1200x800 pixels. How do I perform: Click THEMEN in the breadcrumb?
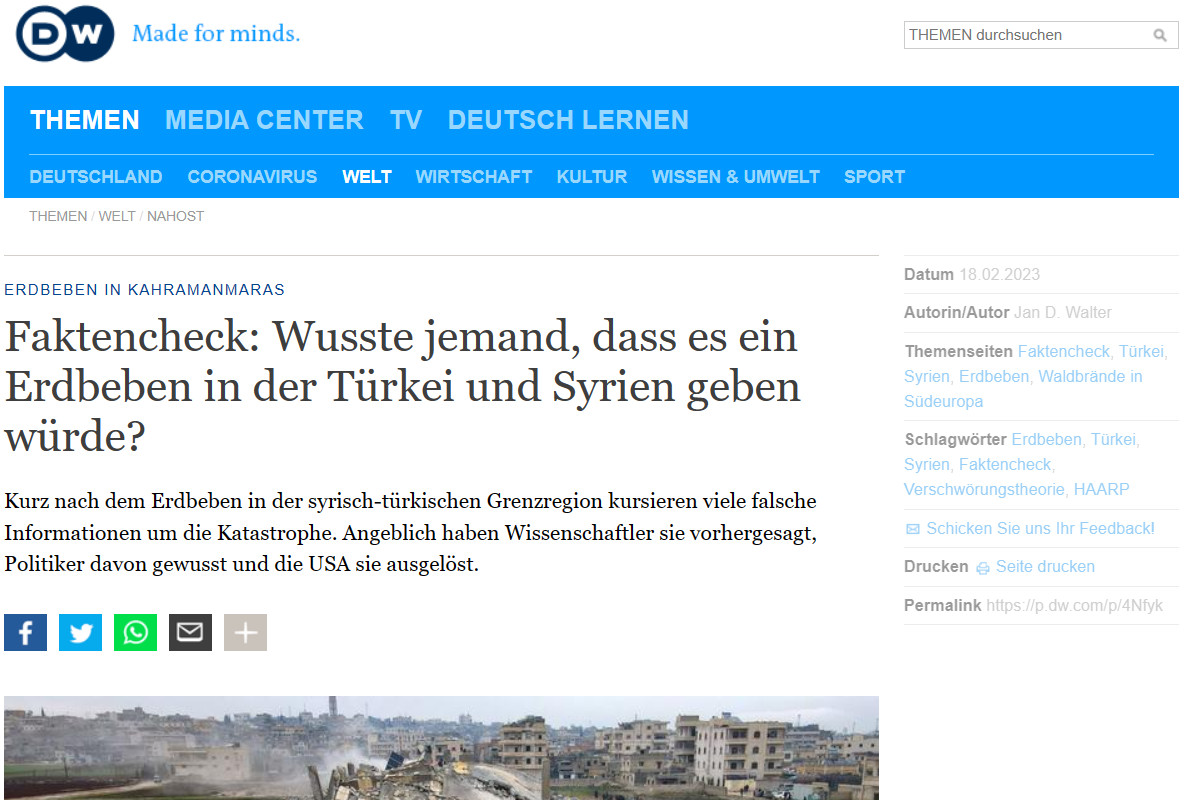[x=58, y=216]
